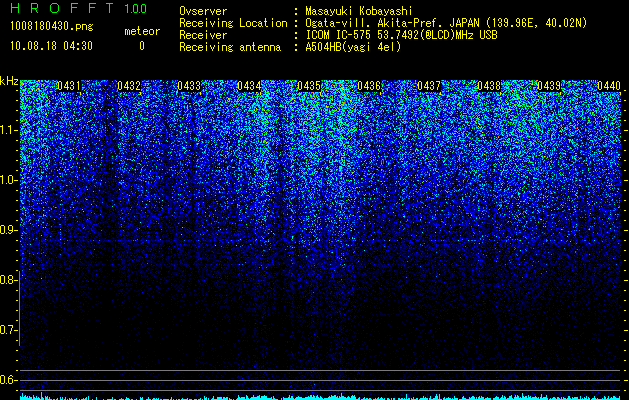Click the 1.0 frequency axis label

8,181
